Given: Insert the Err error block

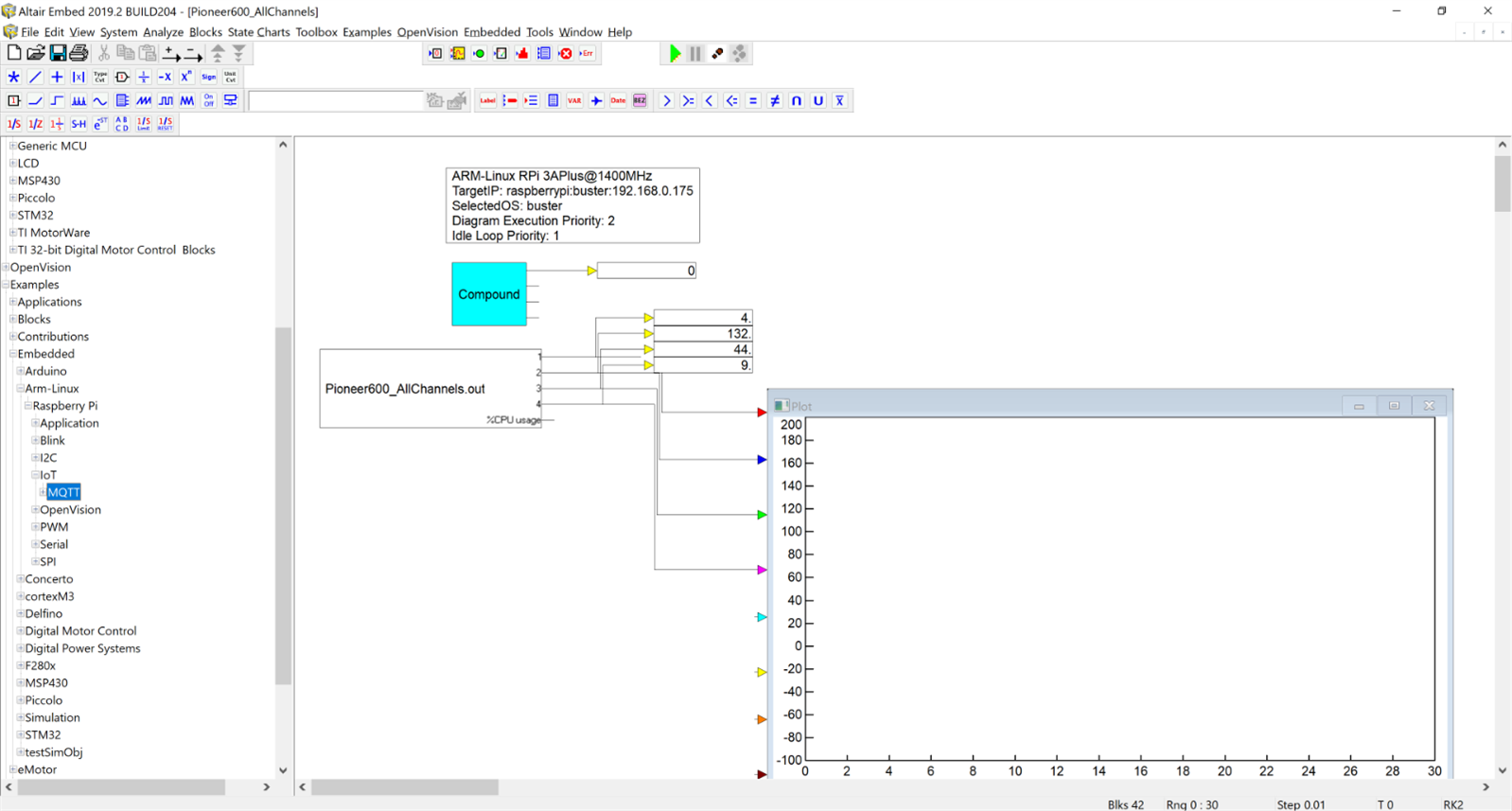Looking at the screenshot, I should point(588,54).
